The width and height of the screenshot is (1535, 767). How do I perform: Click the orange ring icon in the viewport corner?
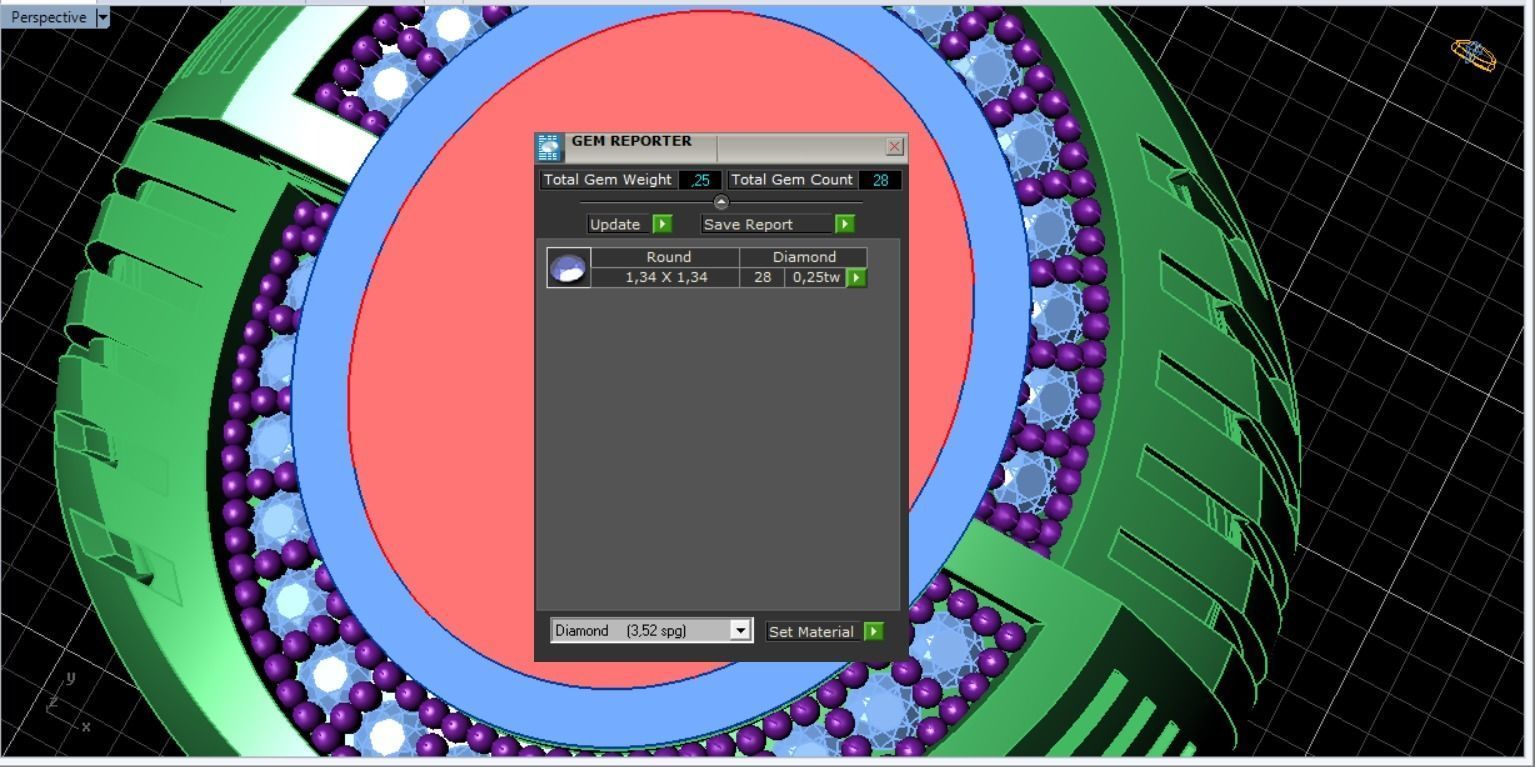[1475, 55]
